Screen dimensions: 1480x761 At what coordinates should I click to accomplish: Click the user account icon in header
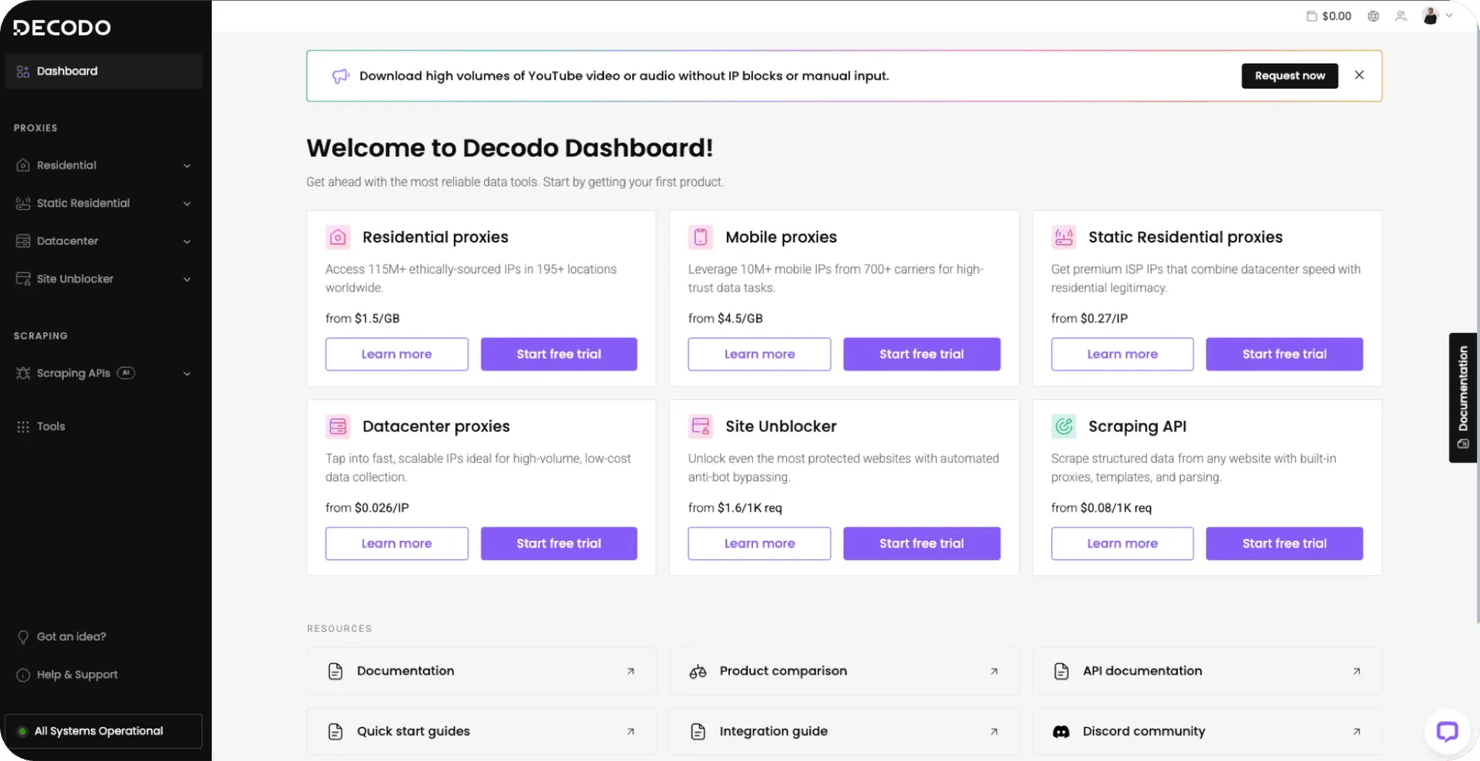point(1401,16)
